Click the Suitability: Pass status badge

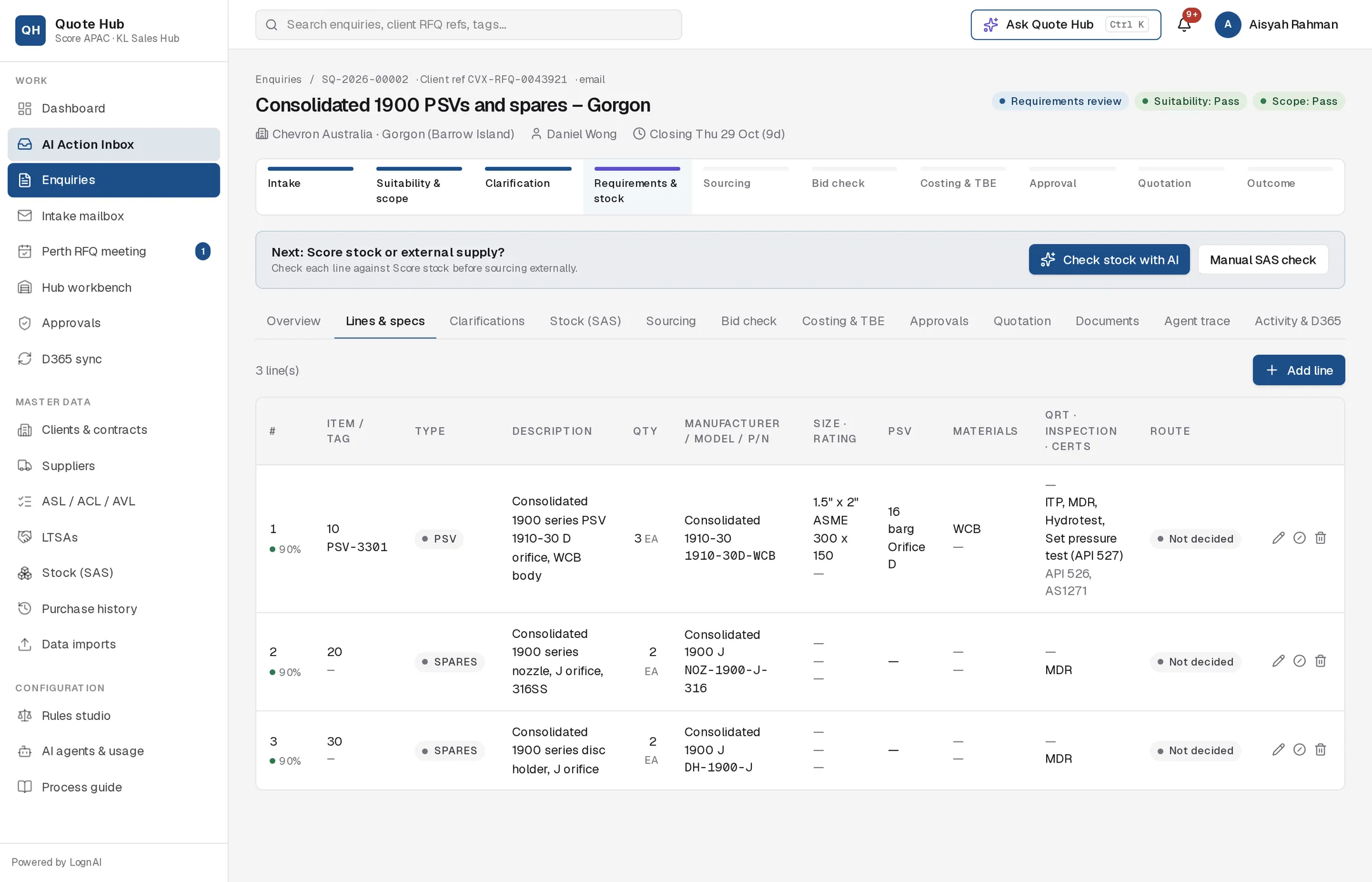(x=1190, y=102)
